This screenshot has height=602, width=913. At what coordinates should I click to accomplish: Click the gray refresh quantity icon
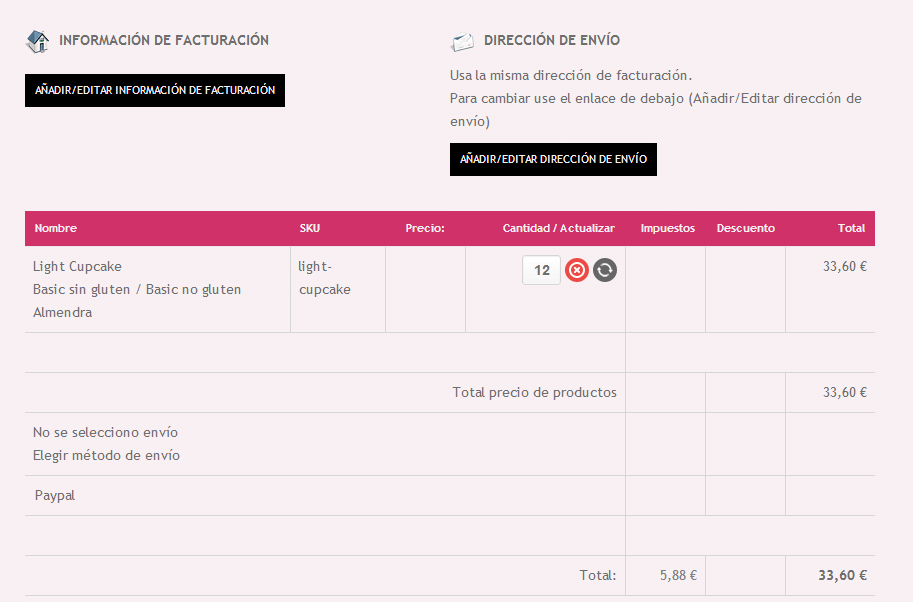click(x=605, y=270)
